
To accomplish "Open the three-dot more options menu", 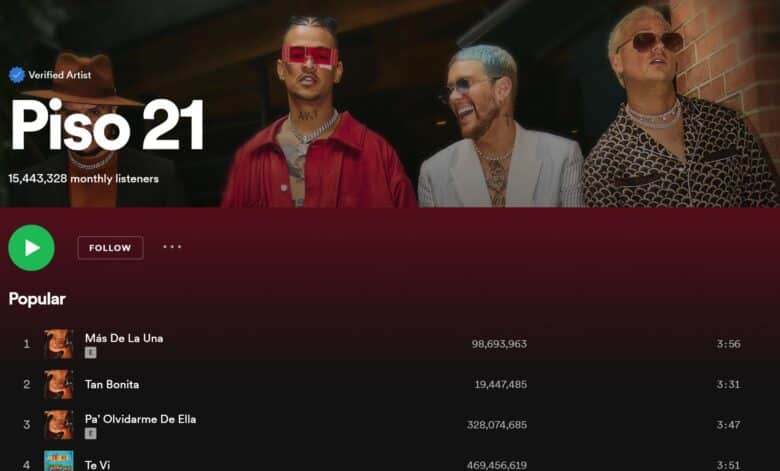I will (x=172, y=247).
